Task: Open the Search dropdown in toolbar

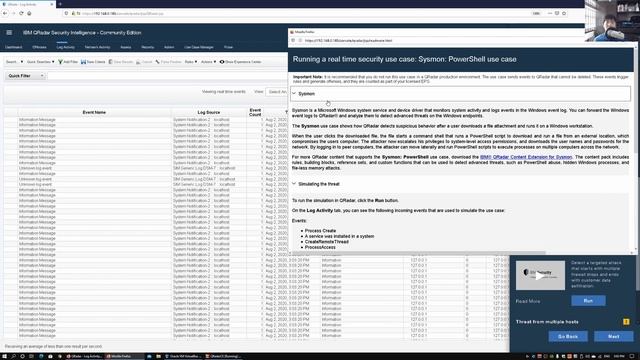Action: (14, 62)
